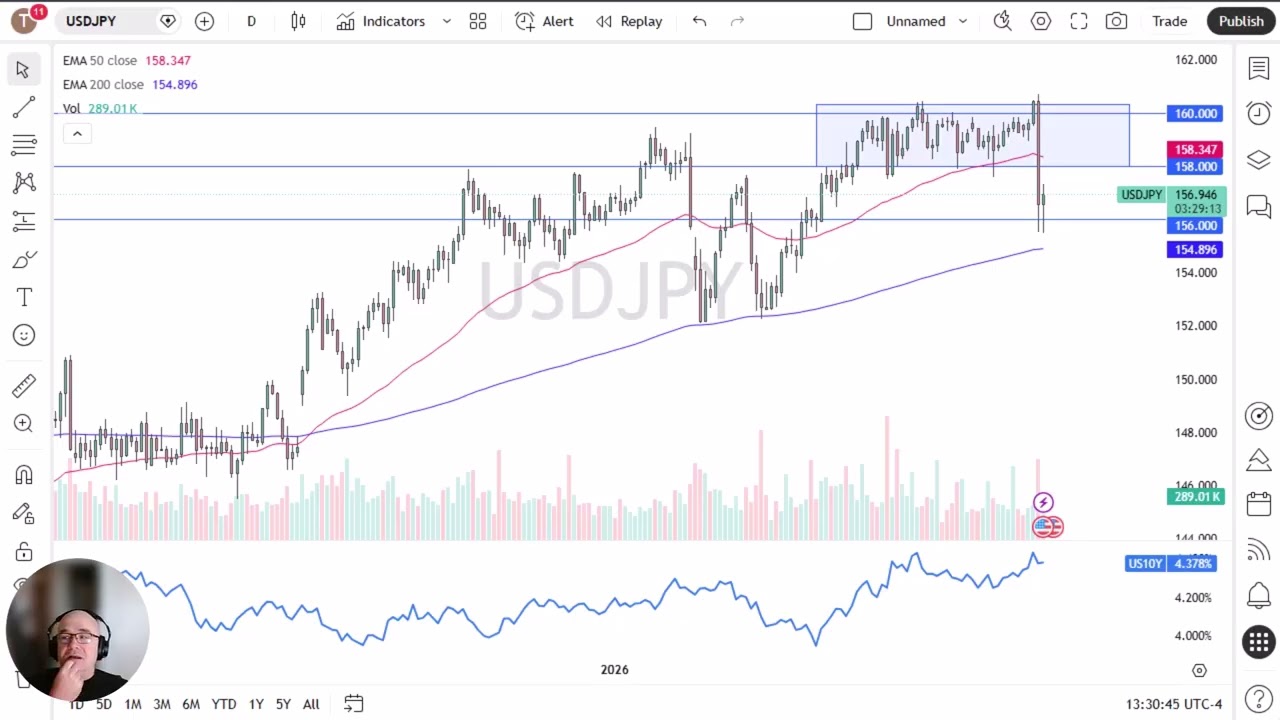Image resolution: width=1280 pixels, height=720 pixels.
Task: Switch to 1M time range
Action: pyautogui.click(x=132, y=704)
